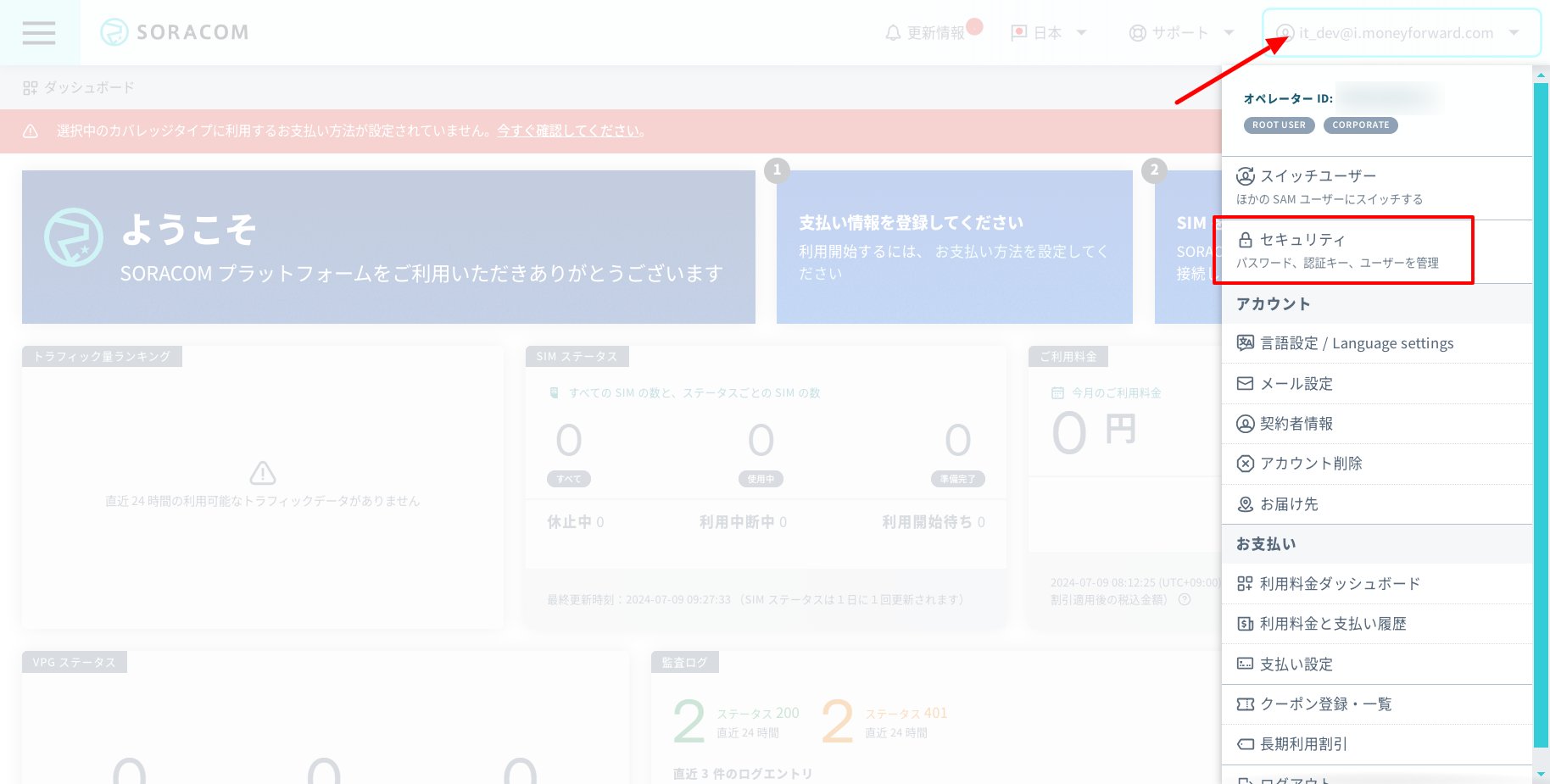The width and height of the screenshot is (1550, 784).
Task: Click the 長期利用割引 tag icon
Action: tap(1245, 744)
